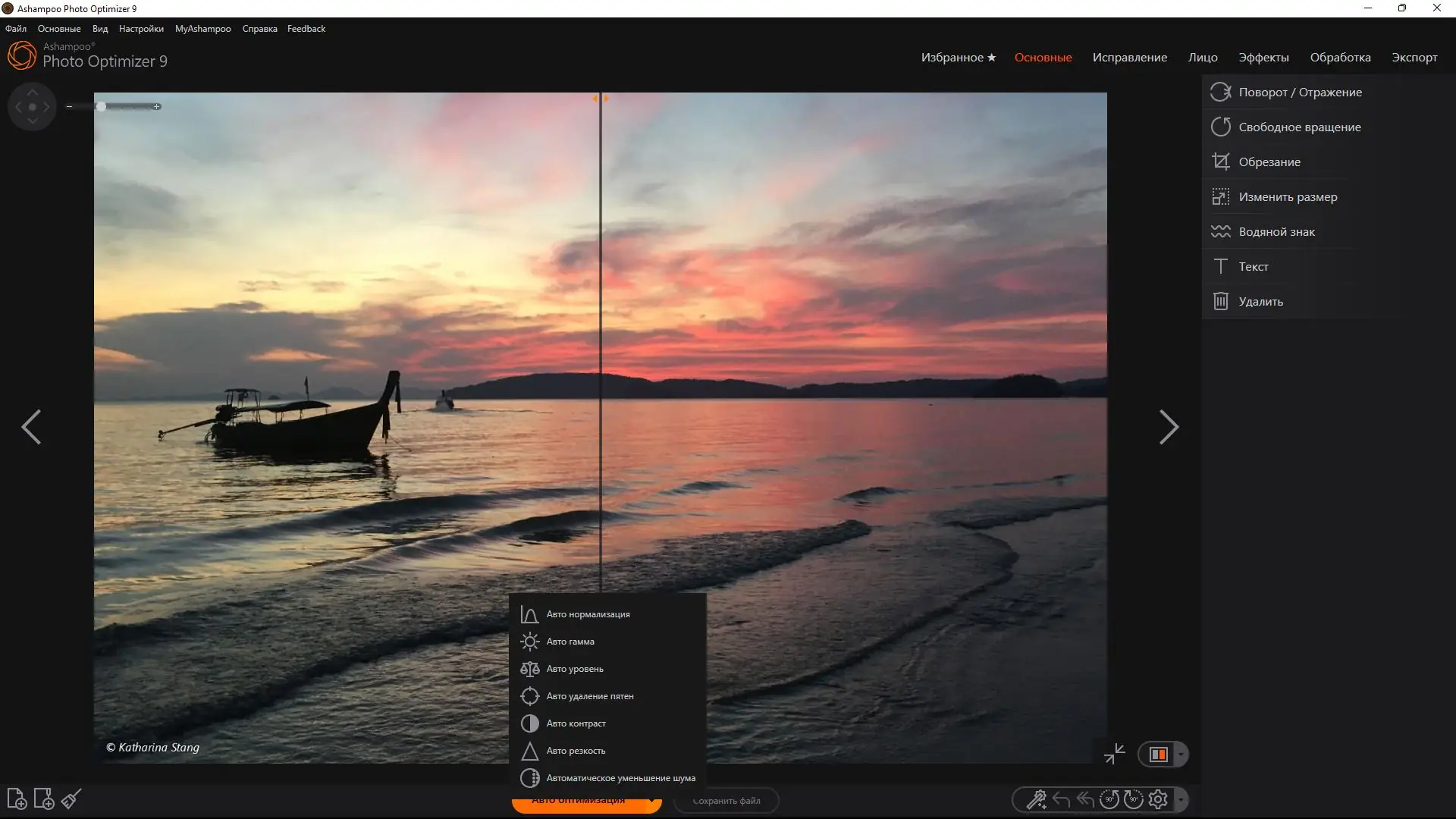The height and width of the screenshot is (819, 1456).
Task: Open the Вид menu
Action: [x=99, y=28]
